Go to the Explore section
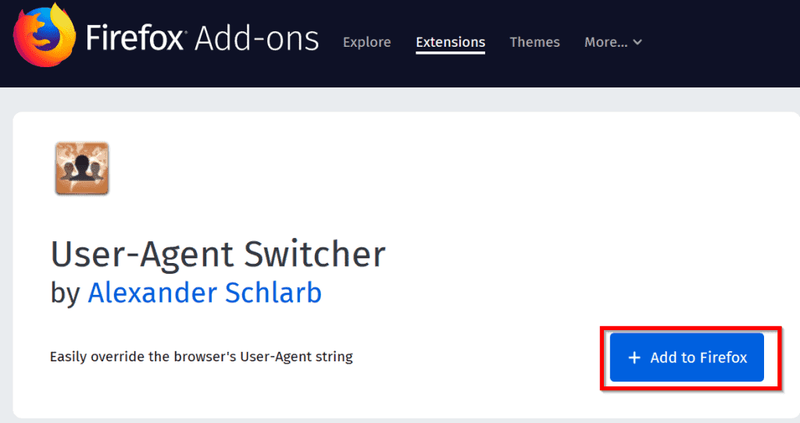The height and width of the screenshot is (423, 800). (x=367, y=42)
